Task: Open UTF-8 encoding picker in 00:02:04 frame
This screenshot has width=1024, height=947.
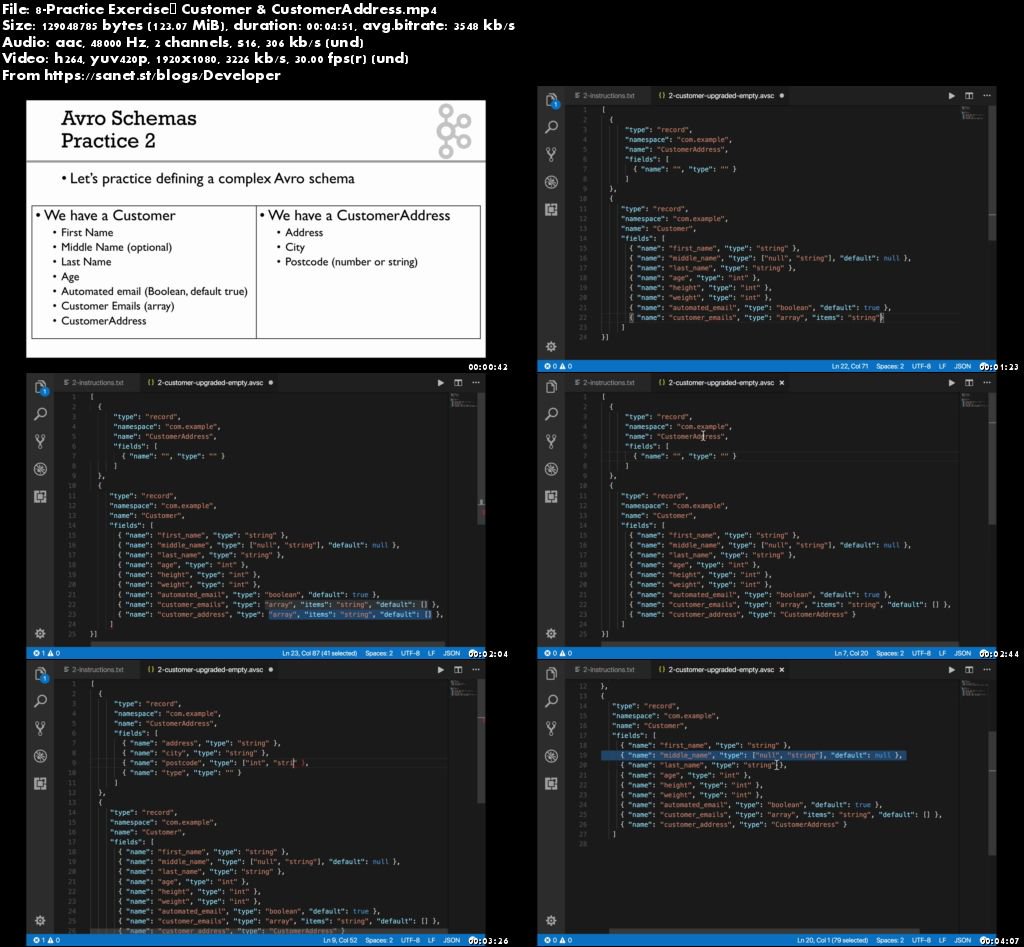Action: (410, 653)
